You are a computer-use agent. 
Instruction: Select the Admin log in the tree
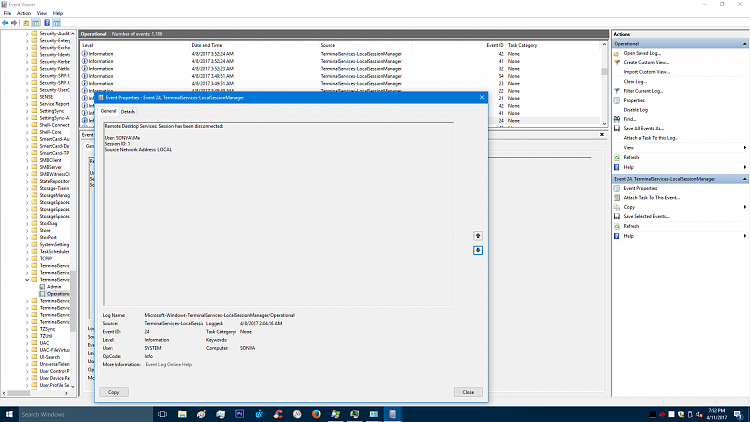click(x=54, y=287)
